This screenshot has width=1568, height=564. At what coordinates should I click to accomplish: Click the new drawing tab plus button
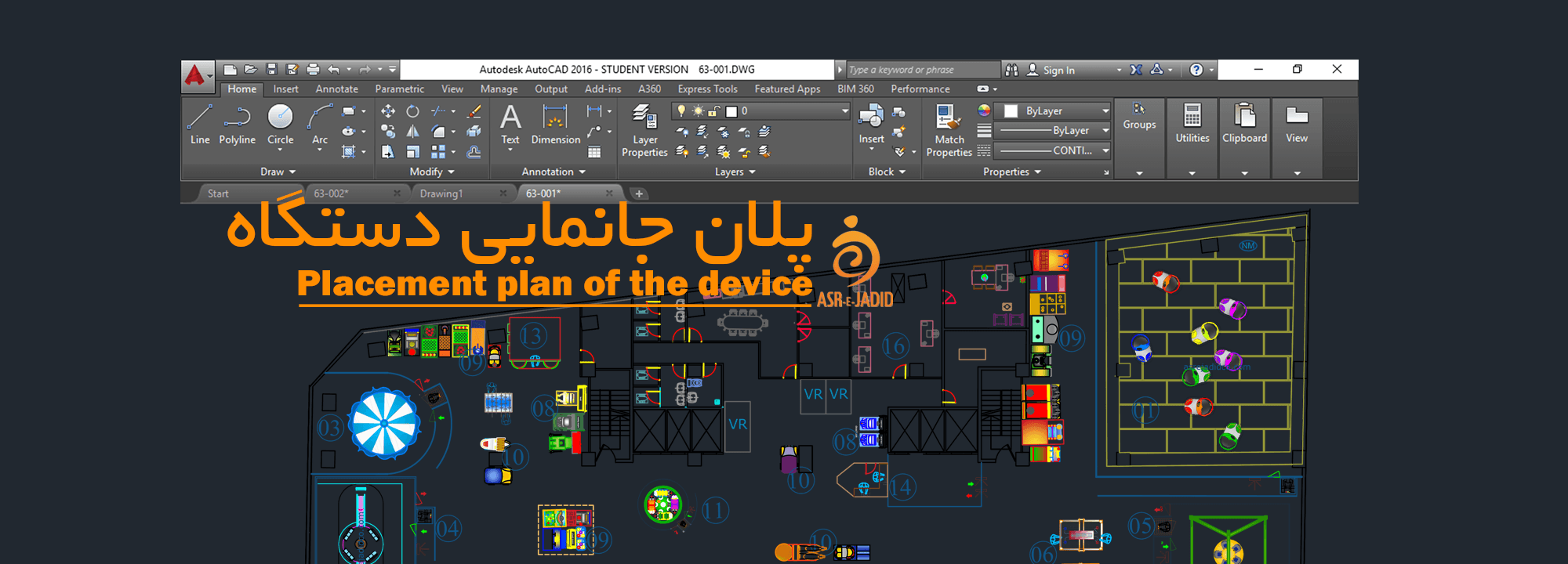pyautogui.click(x=639, y=193)
